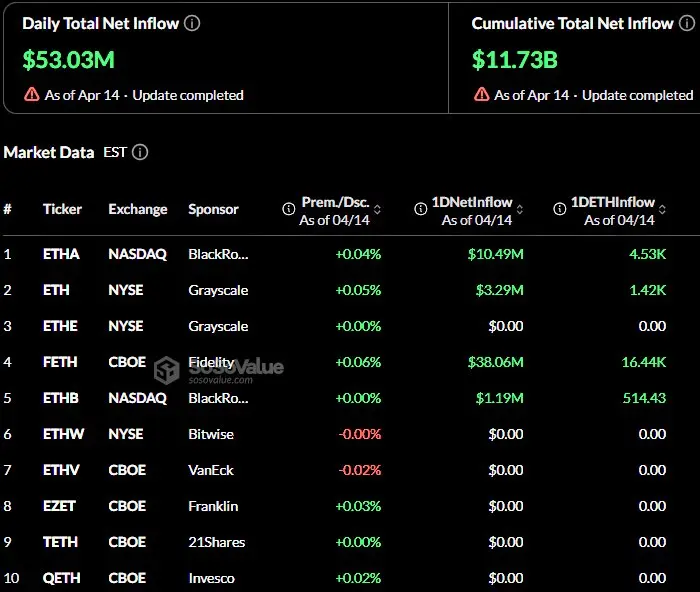Click the $53.03M daily inflow value
The height and width of the screenshot is (592, 700).
click(69, 60)
